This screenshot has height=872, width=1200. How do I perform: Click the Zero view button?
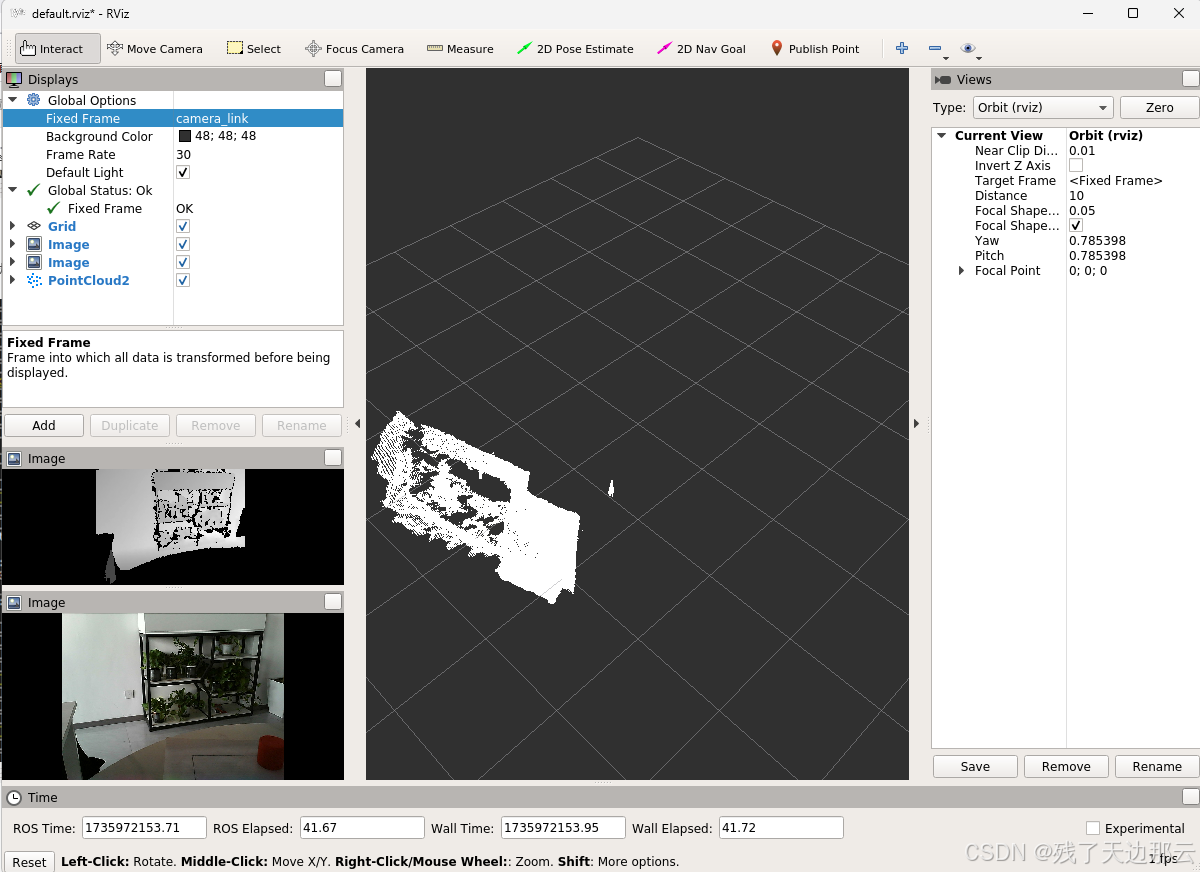click(1159, 107)
